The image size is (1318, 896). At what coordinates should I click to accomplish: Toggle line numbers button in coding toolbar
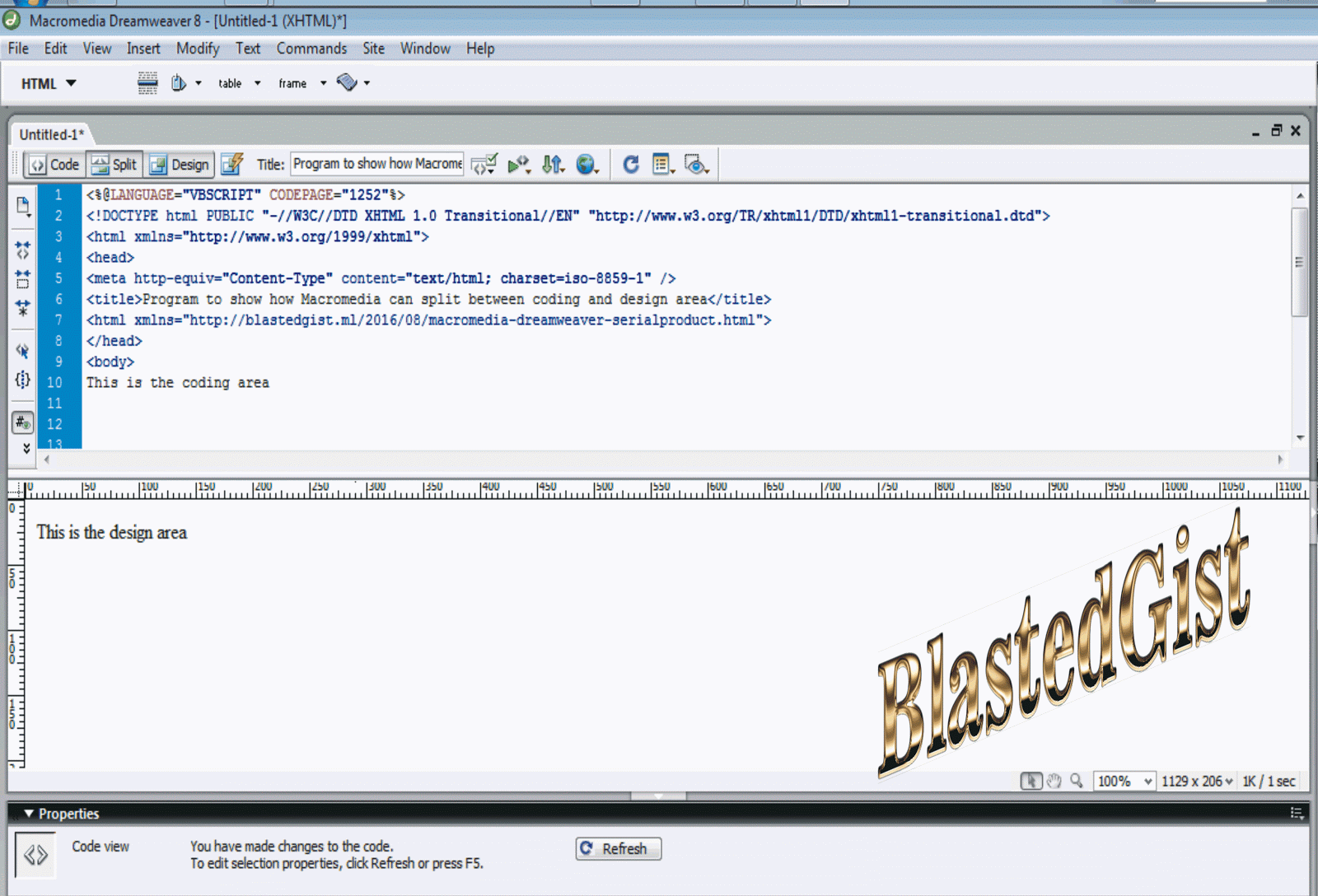pos(23,422)
